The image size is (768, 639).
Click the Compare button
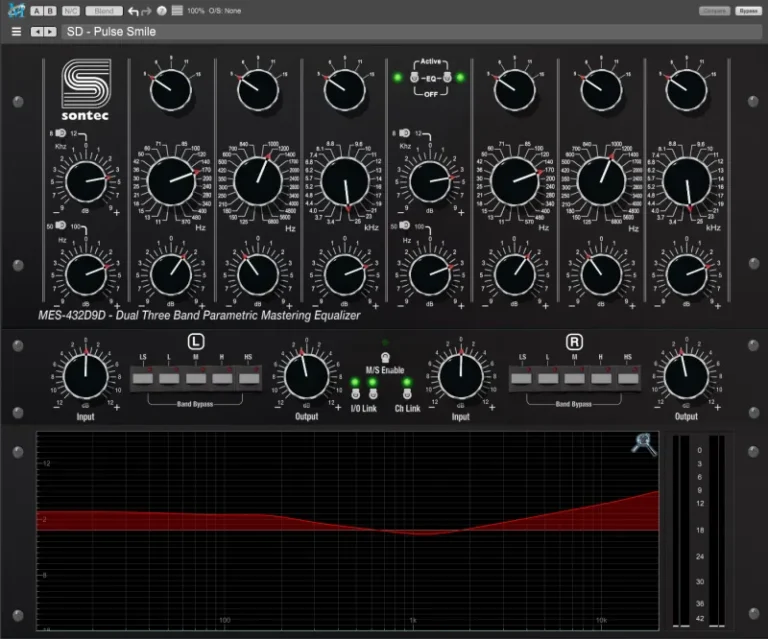713,11
